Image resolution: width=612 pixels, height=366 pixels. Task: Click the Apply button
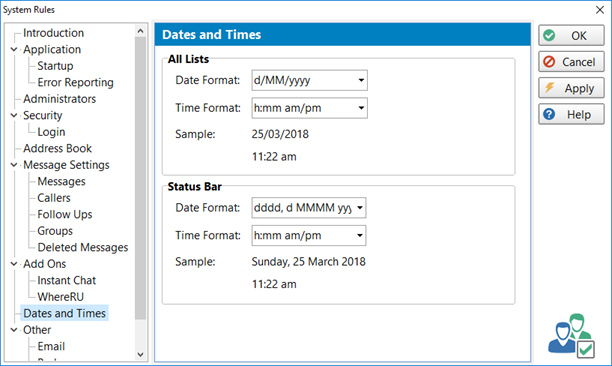(571, 88)
